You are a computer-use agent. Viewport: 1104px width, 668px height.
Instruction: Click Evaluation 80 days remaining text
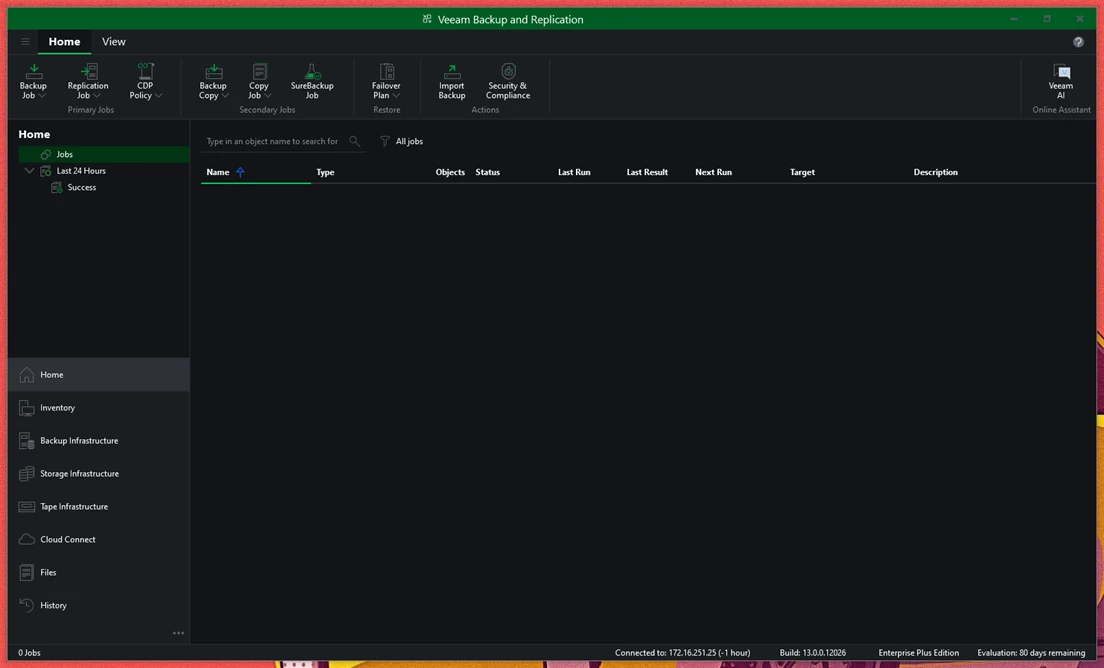1031,653
